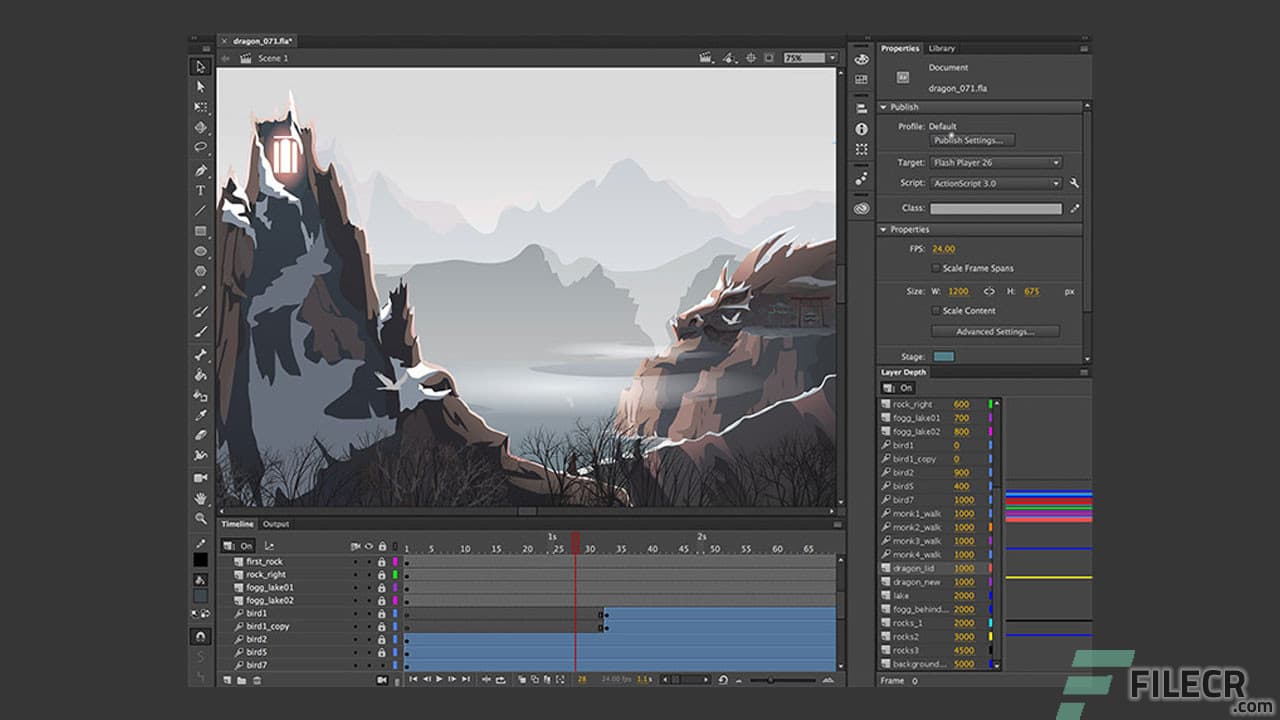1280x720 pixels.
Task: Enable onion skin view in the timeline
Action: pyautogui.click(x=523, y=680)
